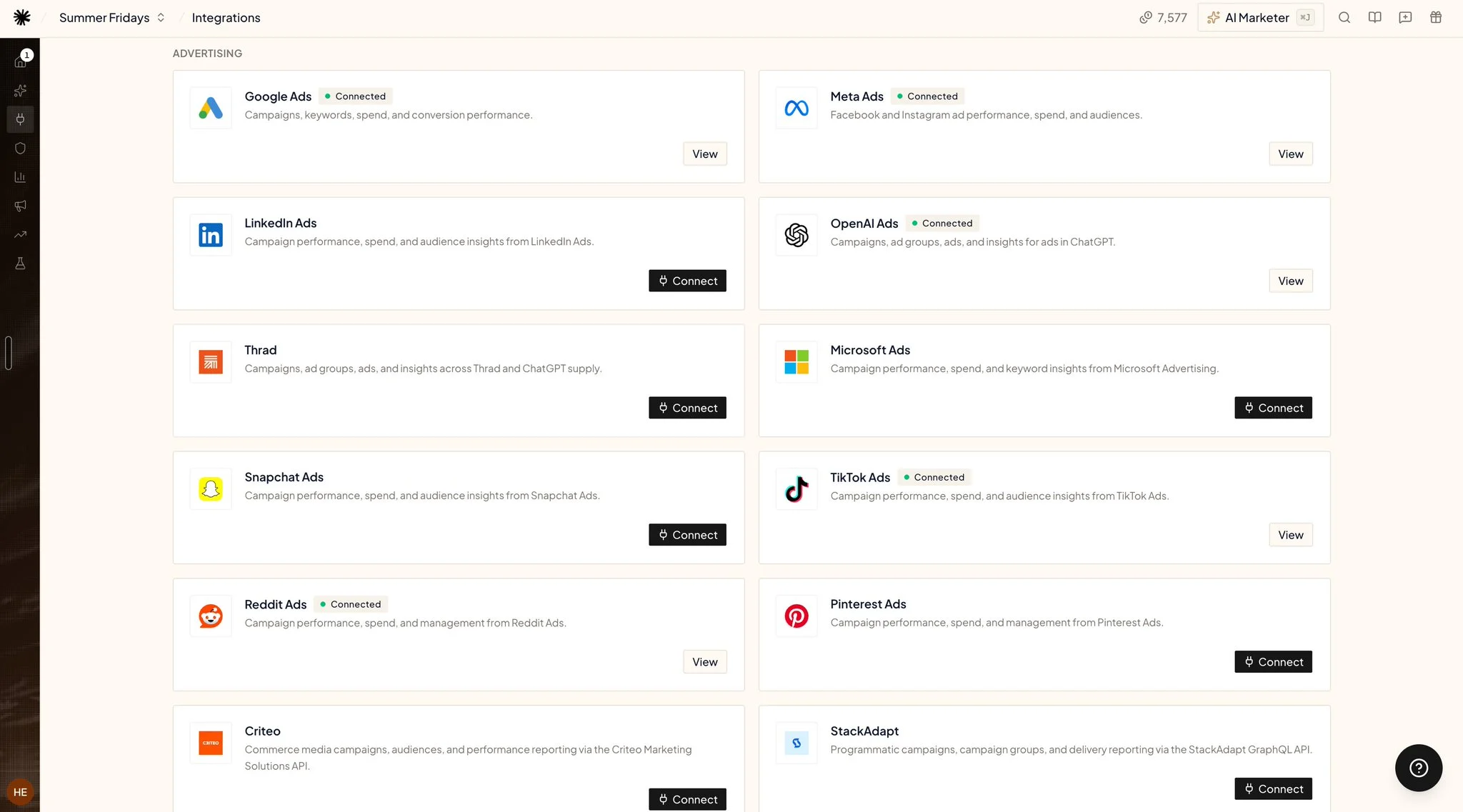Open the book documentation icon
This screenshot has width=1463, height=812.
pyautogui.click(x=1374, y=18)
